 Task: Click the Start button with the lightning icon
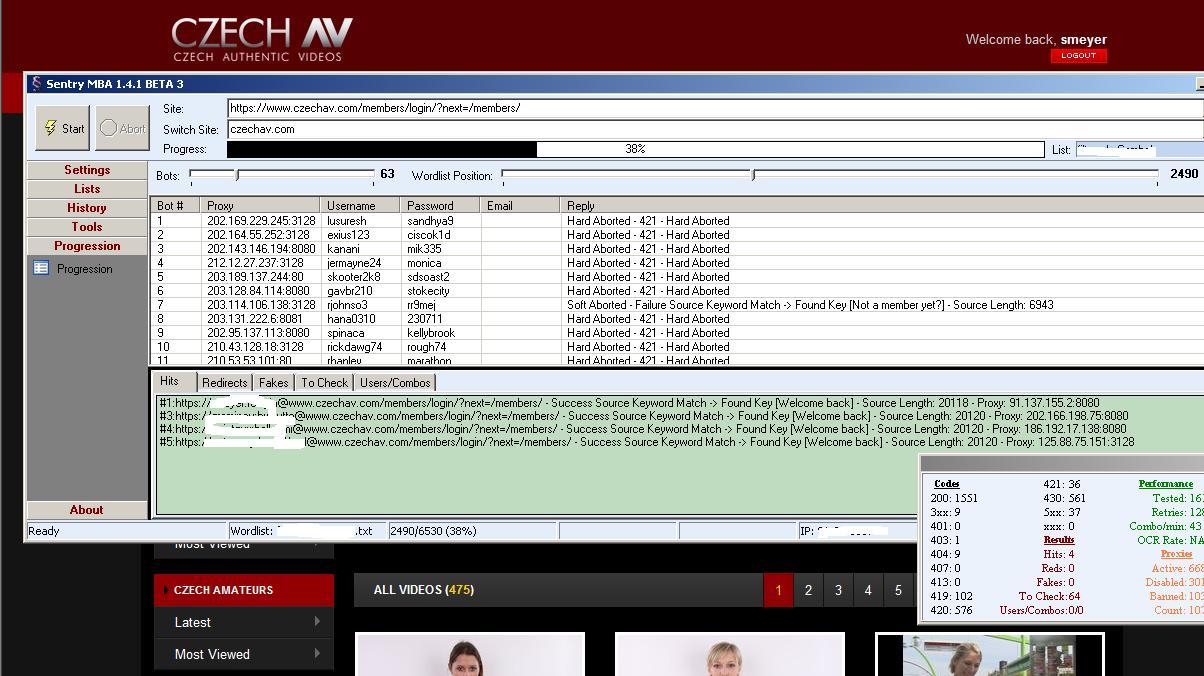point(63,128)
